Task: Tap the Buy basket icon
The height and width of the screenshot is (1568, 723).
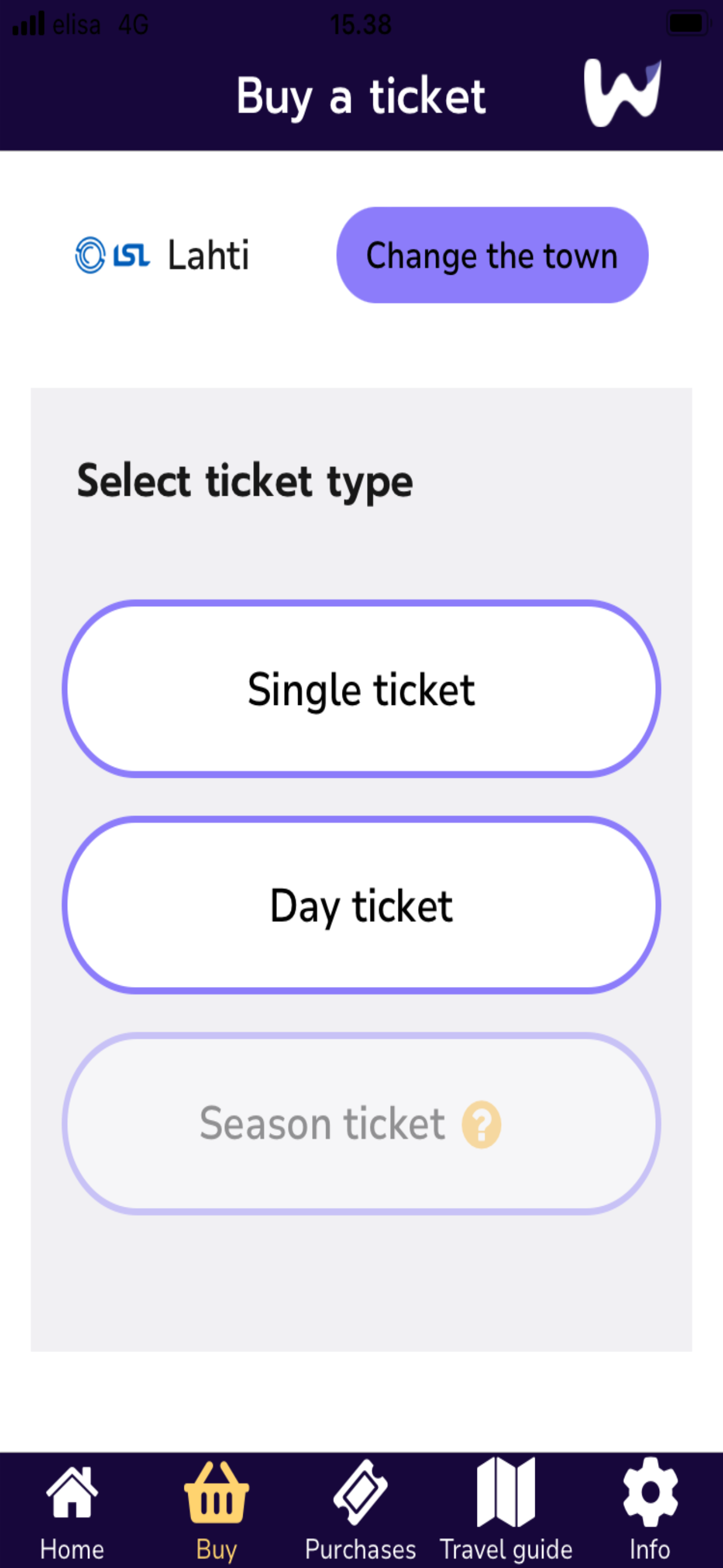Action: click(216, 1492)
